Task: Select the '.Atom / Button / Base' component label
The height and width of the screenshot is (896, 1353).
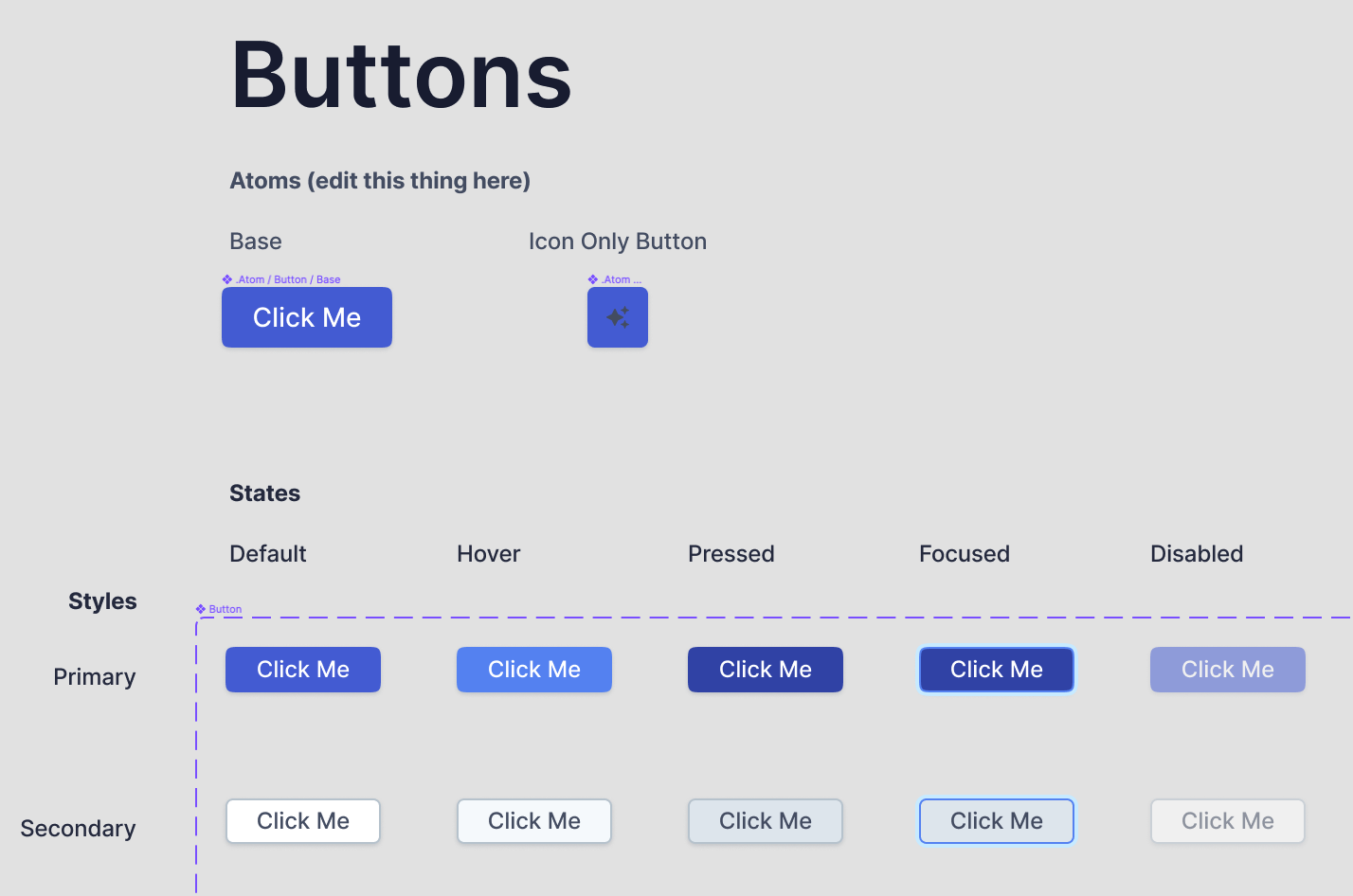Action: (x=288, y=279)
